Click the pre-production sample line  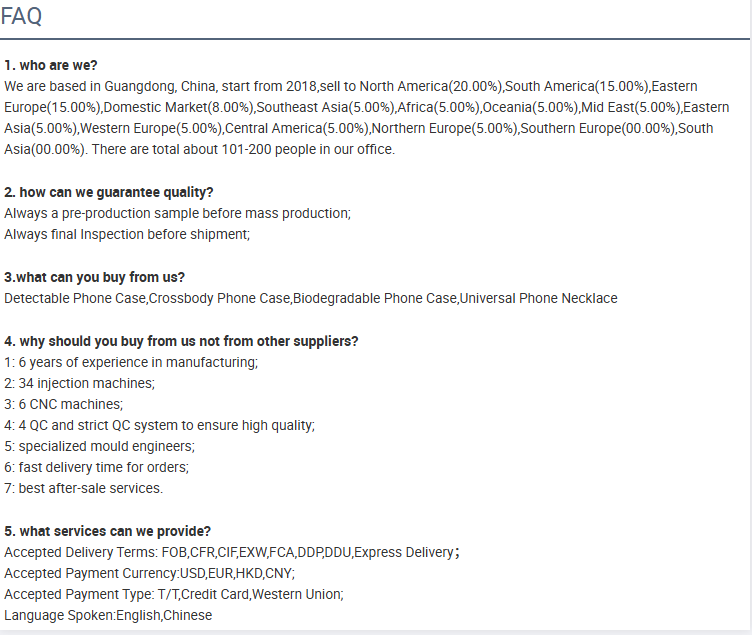(x=177, y=213)
